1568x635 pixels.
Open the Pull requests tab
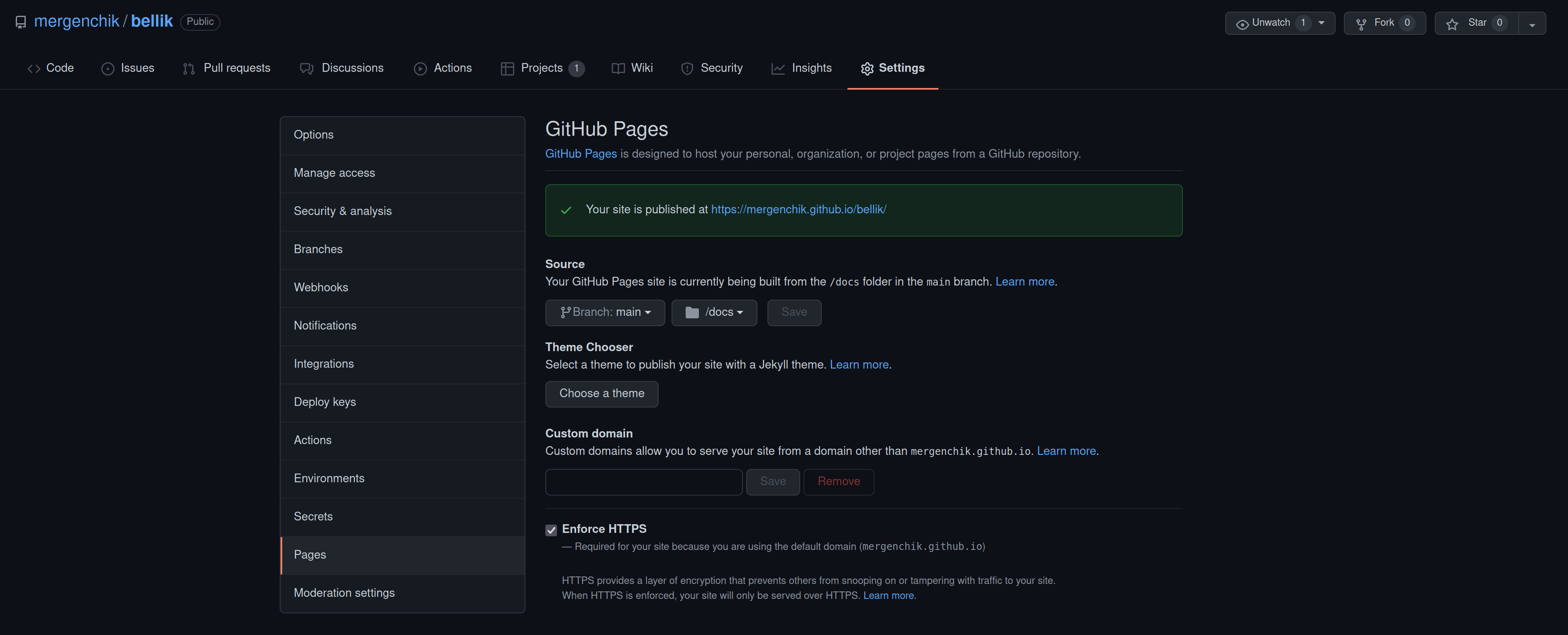coord(227,68)
